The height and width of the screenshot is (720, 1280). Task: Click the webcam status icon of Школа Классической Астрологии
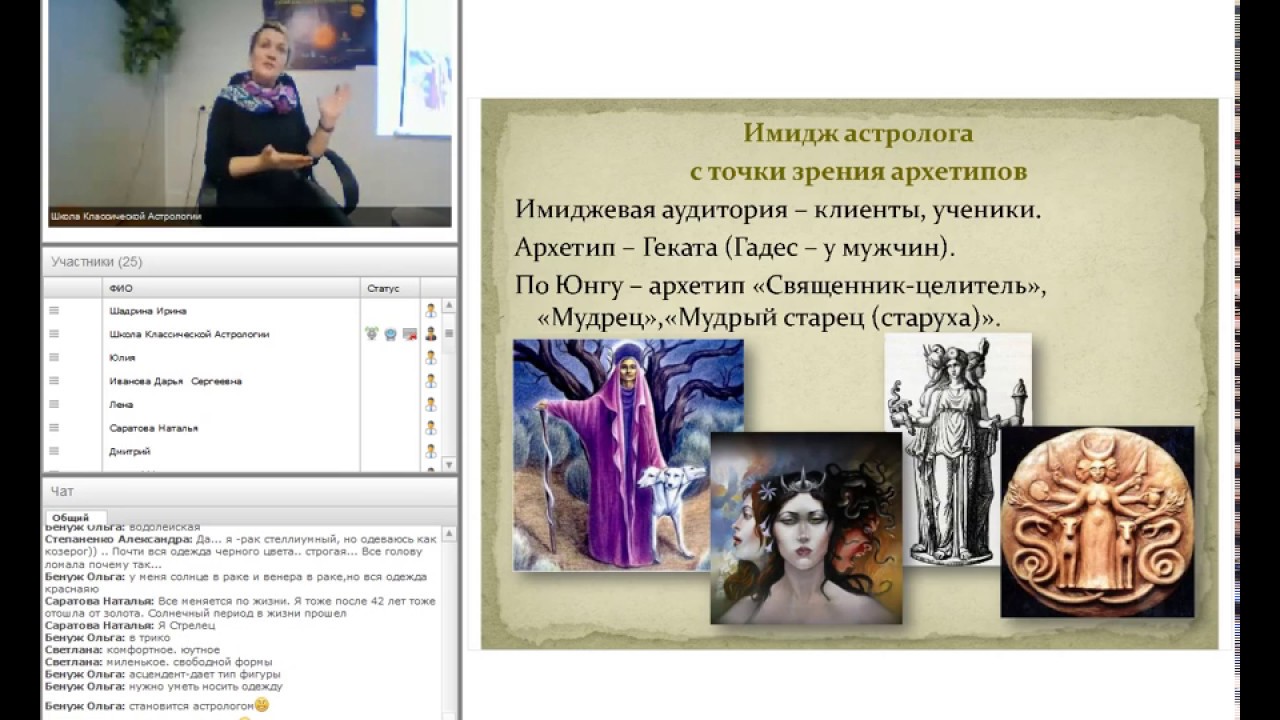tap(391, 334)
